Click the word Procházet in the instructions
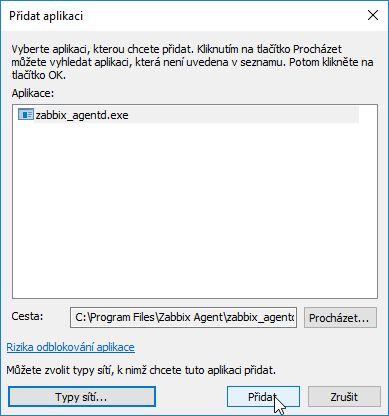 317,49
